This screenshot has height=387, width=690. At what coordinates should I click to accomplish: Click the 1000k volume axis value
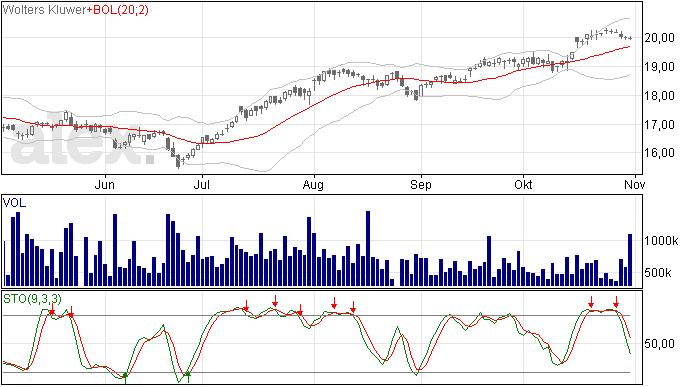[661, 241]
